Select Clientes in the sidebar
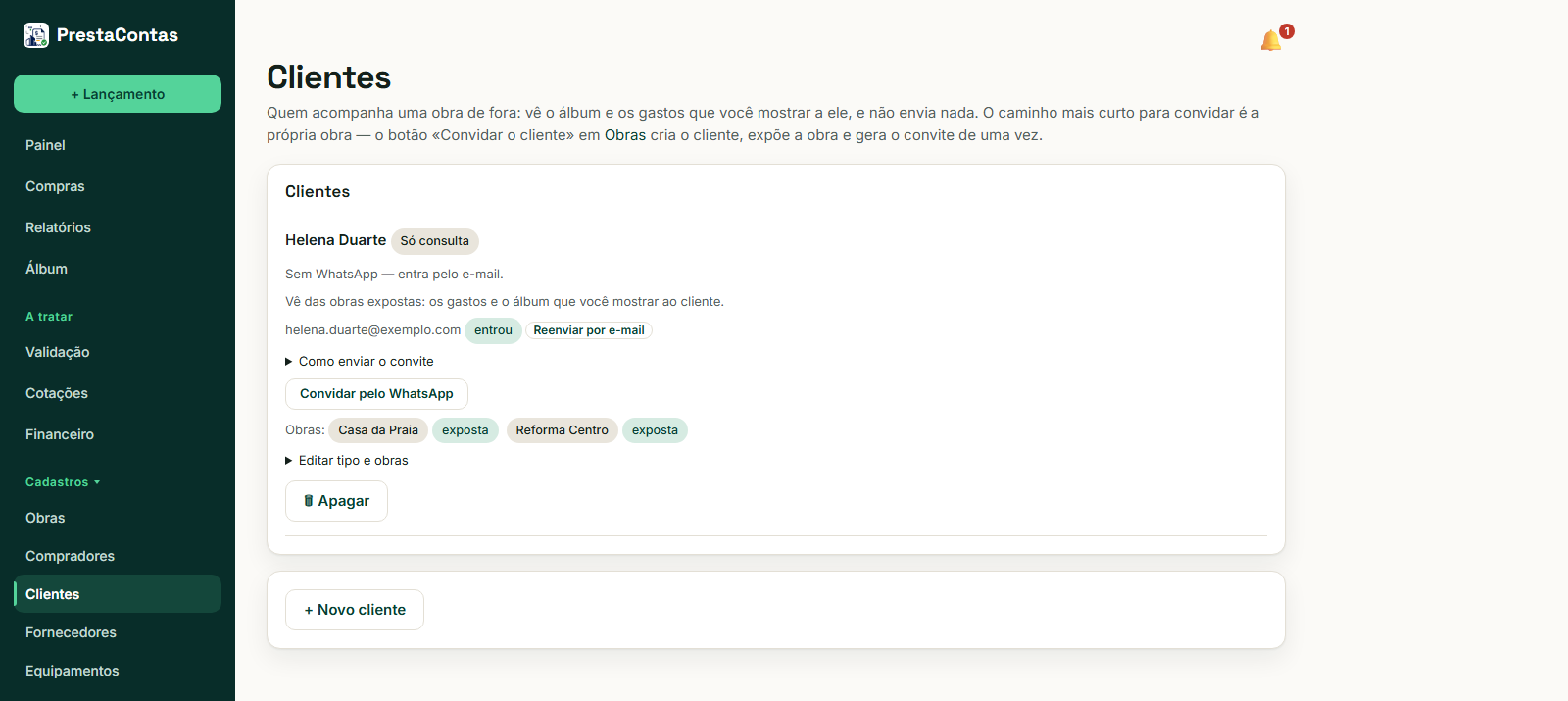The height and width of the screenshot is (701, 1568). coord(118,594)
